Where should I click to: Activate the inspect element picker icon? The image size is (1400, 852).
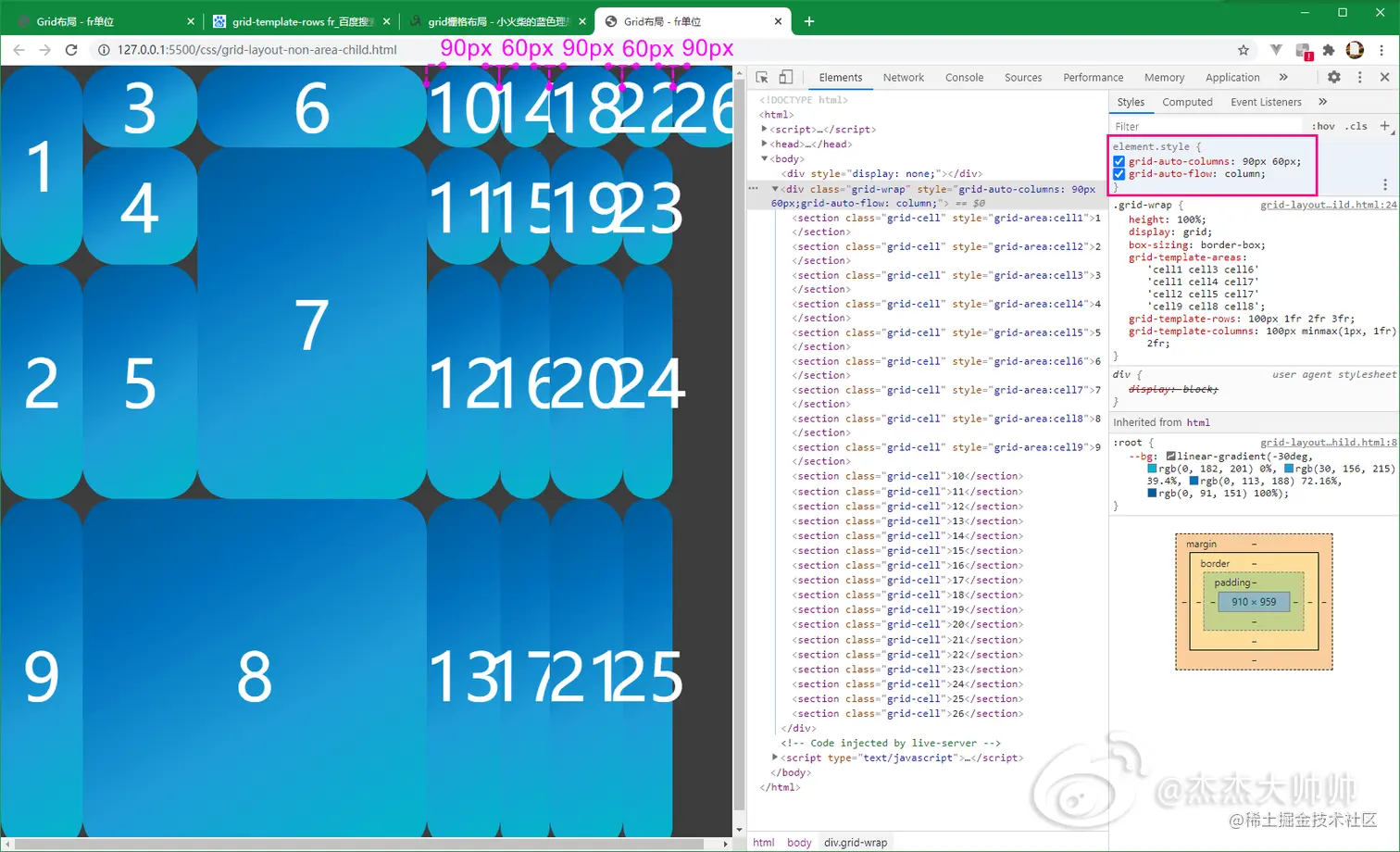(762, 78)
